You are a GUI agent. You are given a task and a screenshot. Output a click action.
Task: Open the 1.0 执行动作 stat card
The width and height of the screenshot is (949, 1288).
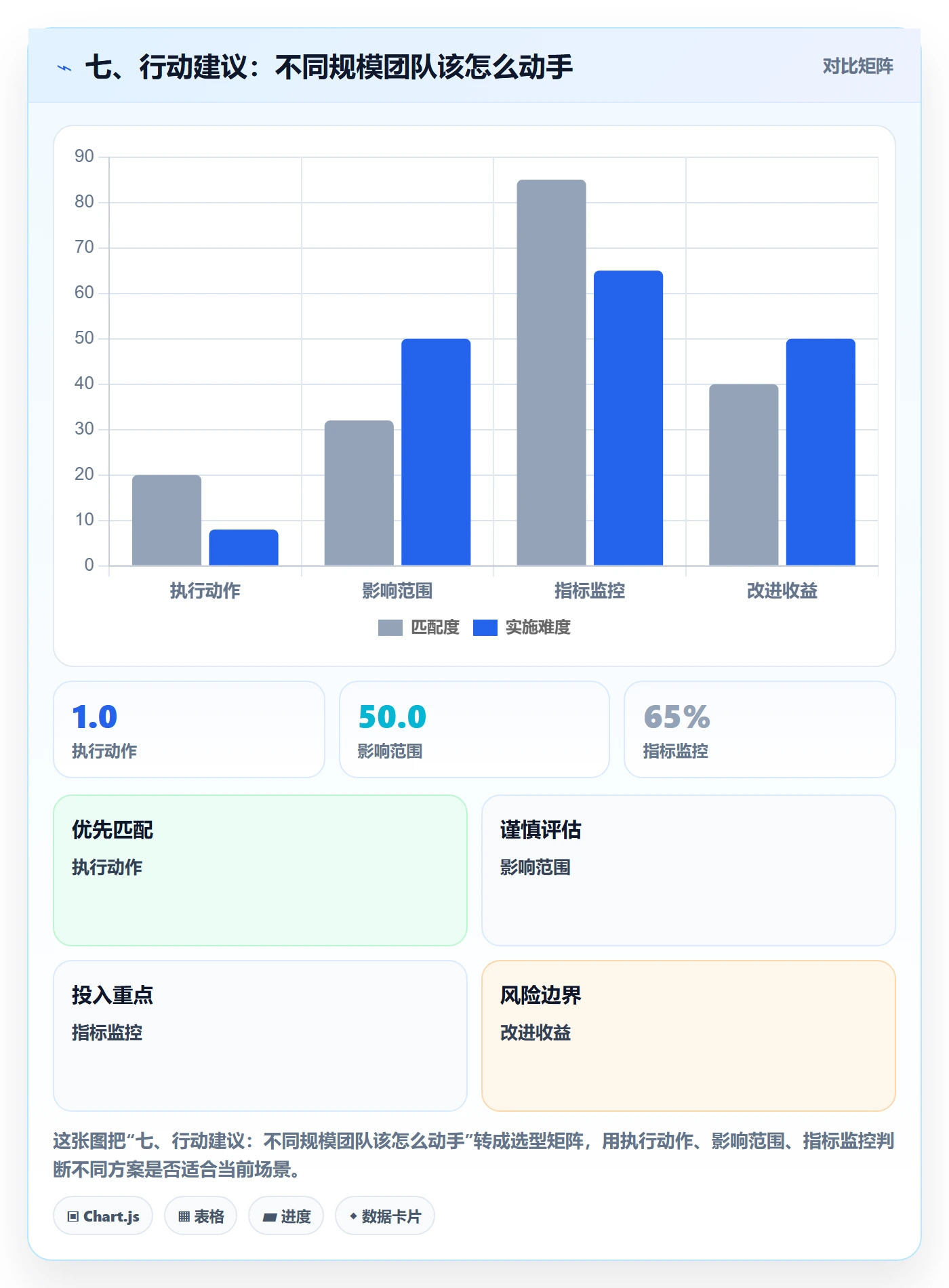click(x=189, y=729)
